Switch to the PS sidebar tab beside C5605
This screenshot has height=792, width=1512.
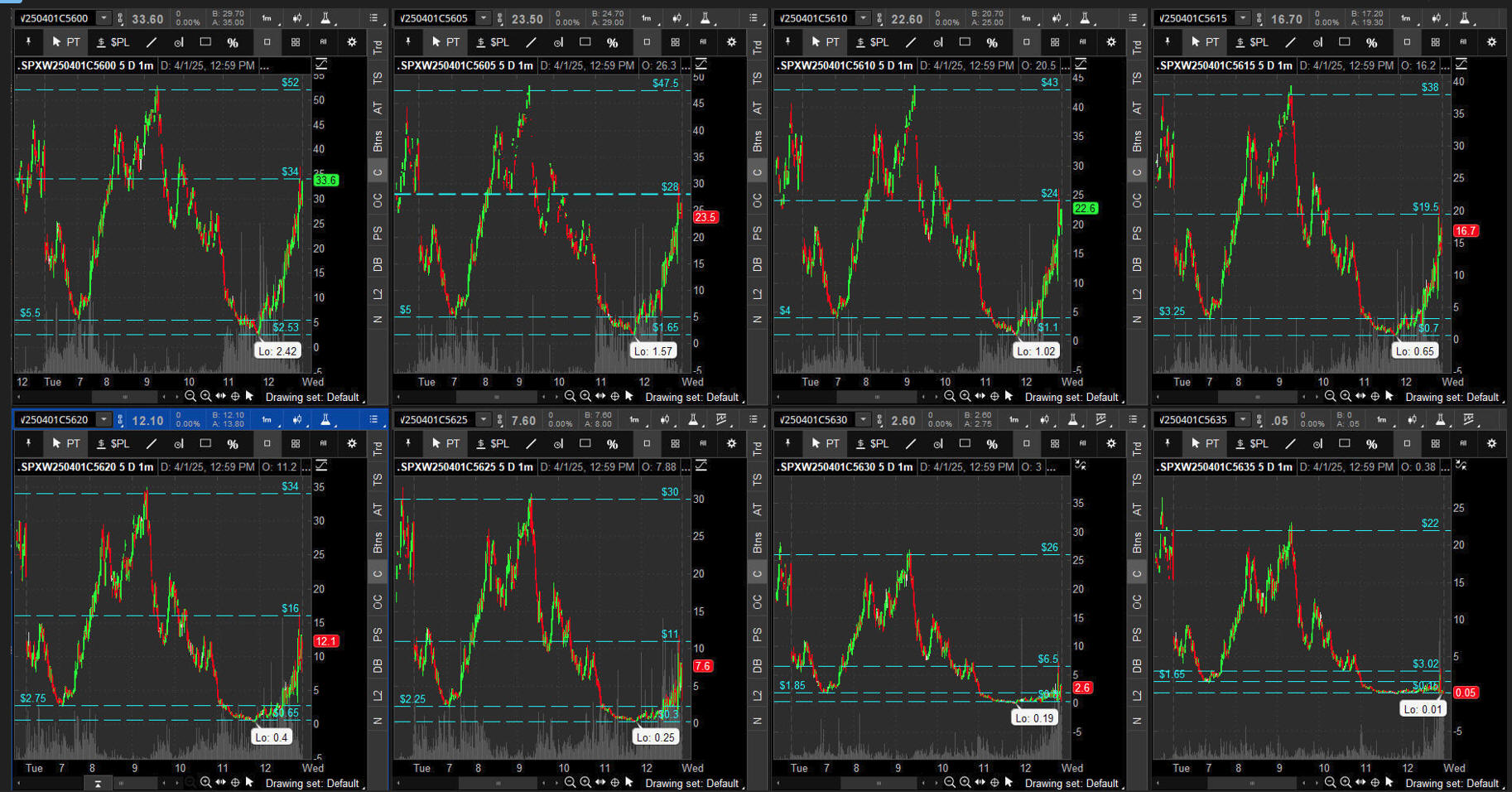pyautogui.click(x=757, y=234)
